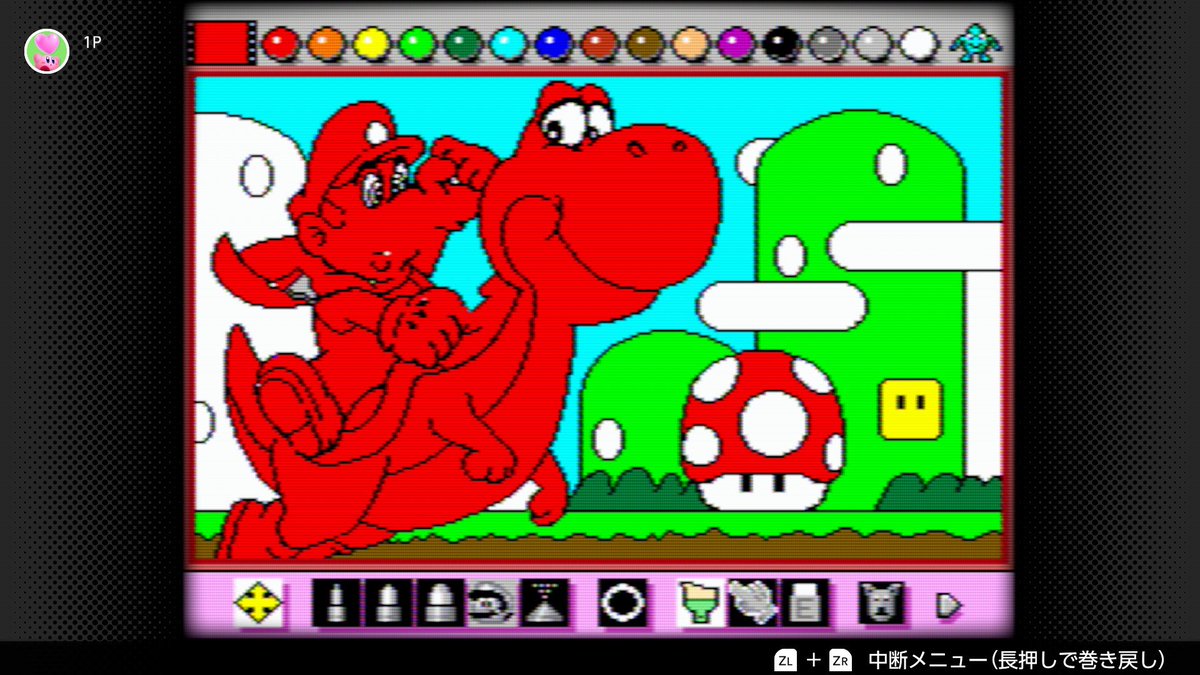Select the eraser tool

click(x=804, y=603)
